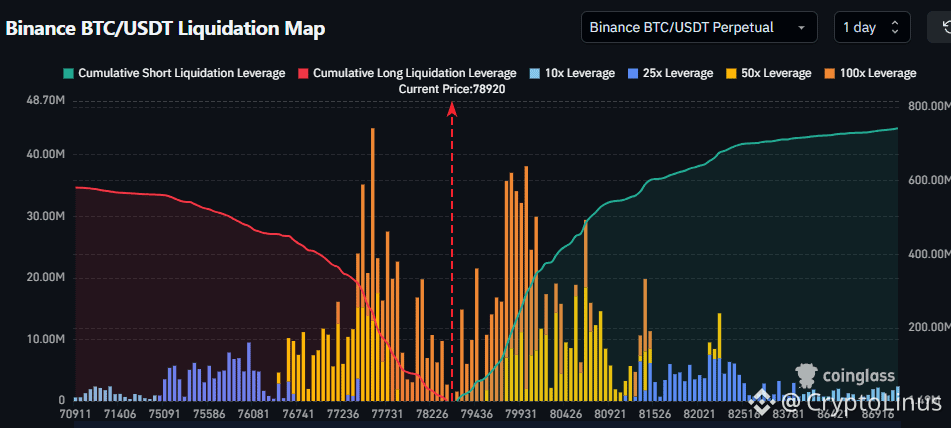Click the 400.00M right axis label
The height and width of the screenshot is (428, 951).
pyautogui.click(x=929, y=253)
